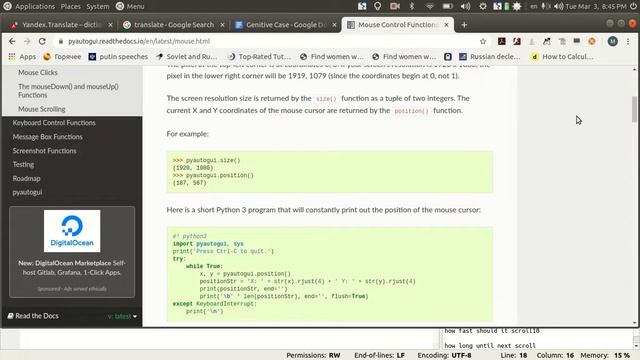Image resolution: width=640 pixels, height=360 pixels.
Task: Click the Read the Docs footer label
Action: point(33,316)
